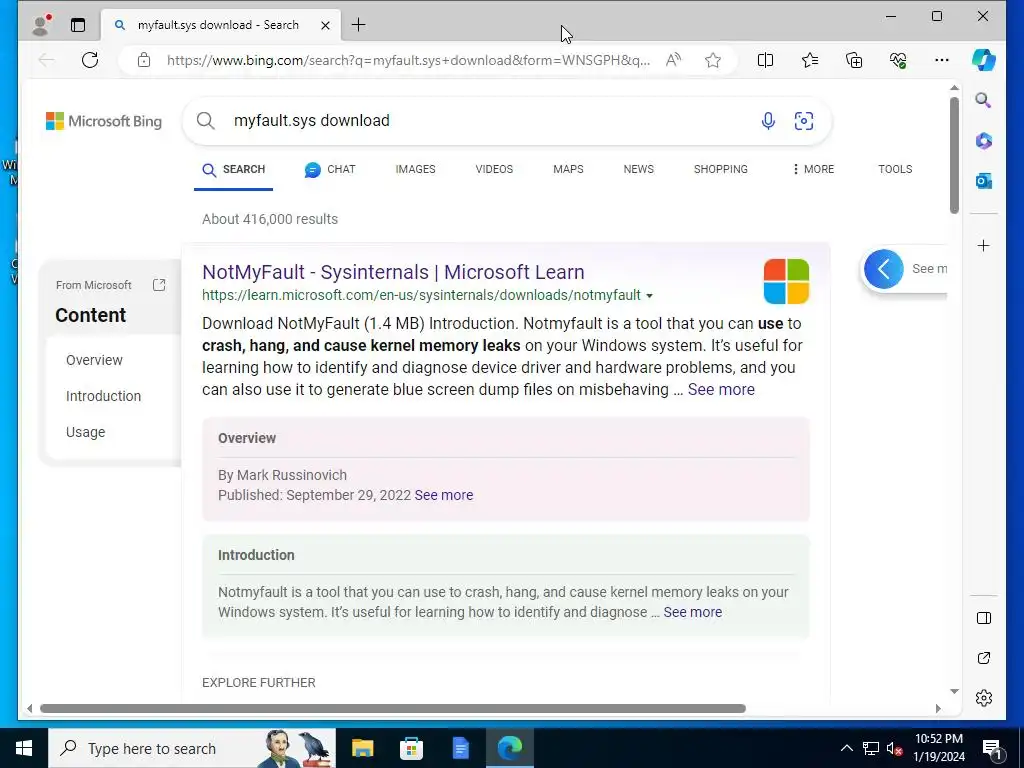Expand the dropdown arrow beside result URL

[649, 296]
